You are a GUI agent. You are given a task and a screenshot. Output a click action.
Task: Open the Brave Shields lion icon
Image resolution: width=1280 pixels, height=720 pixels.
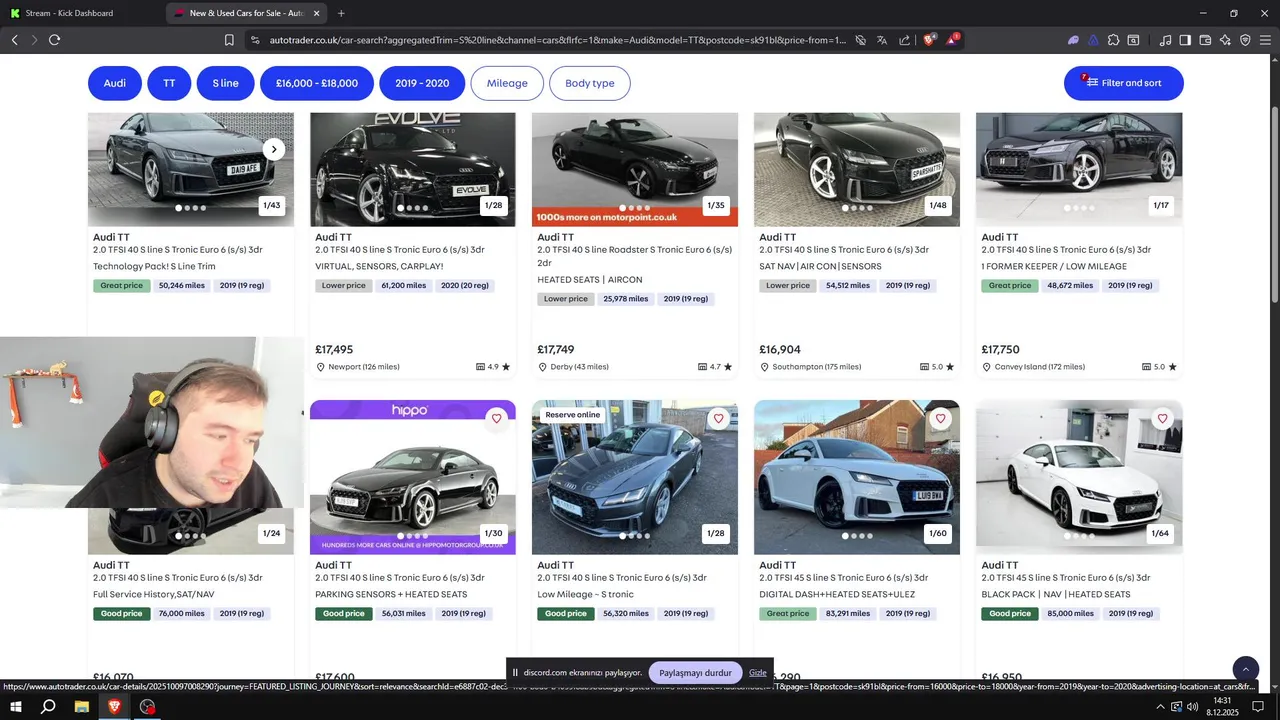pyautogui.click(x=929, y=40)
